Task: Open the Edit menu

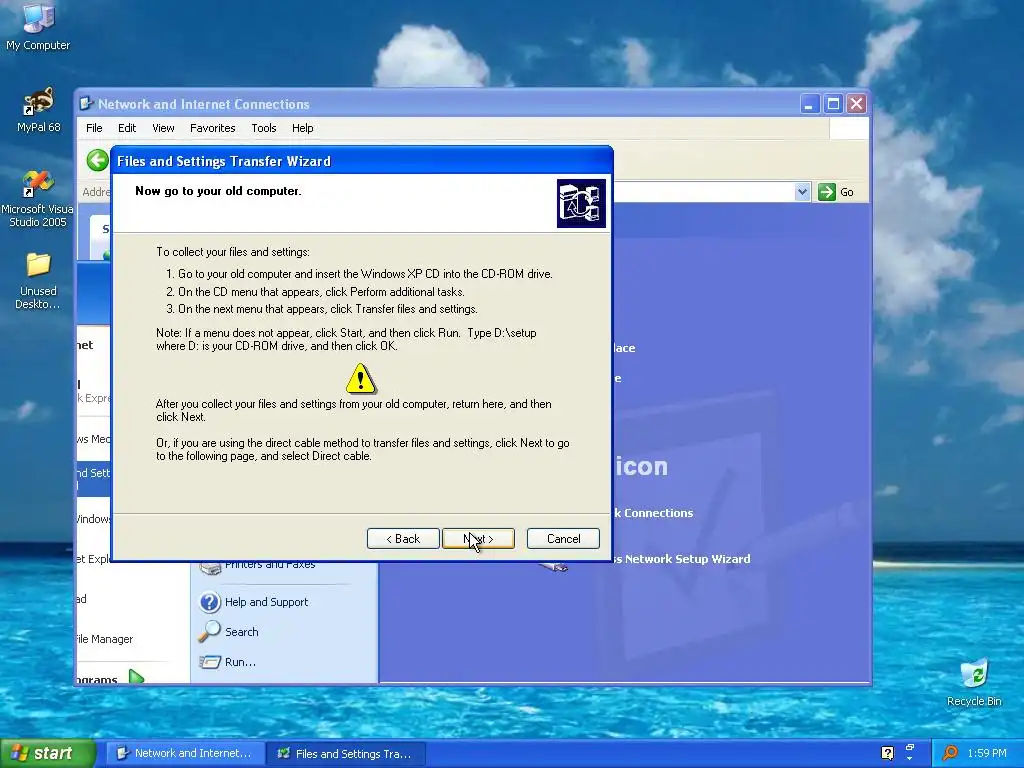Action: tap(127, 128)
